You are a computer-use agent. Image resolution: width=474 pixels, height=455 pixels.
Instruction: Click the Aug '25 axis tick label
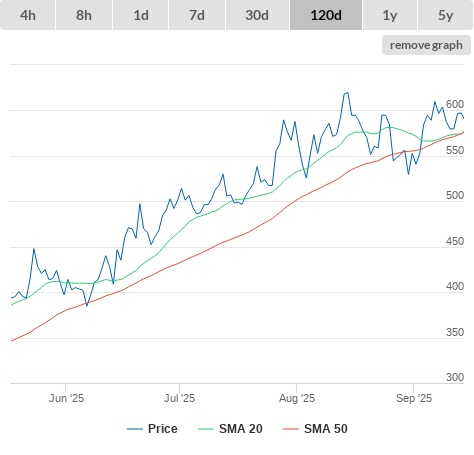pos(297,398)
